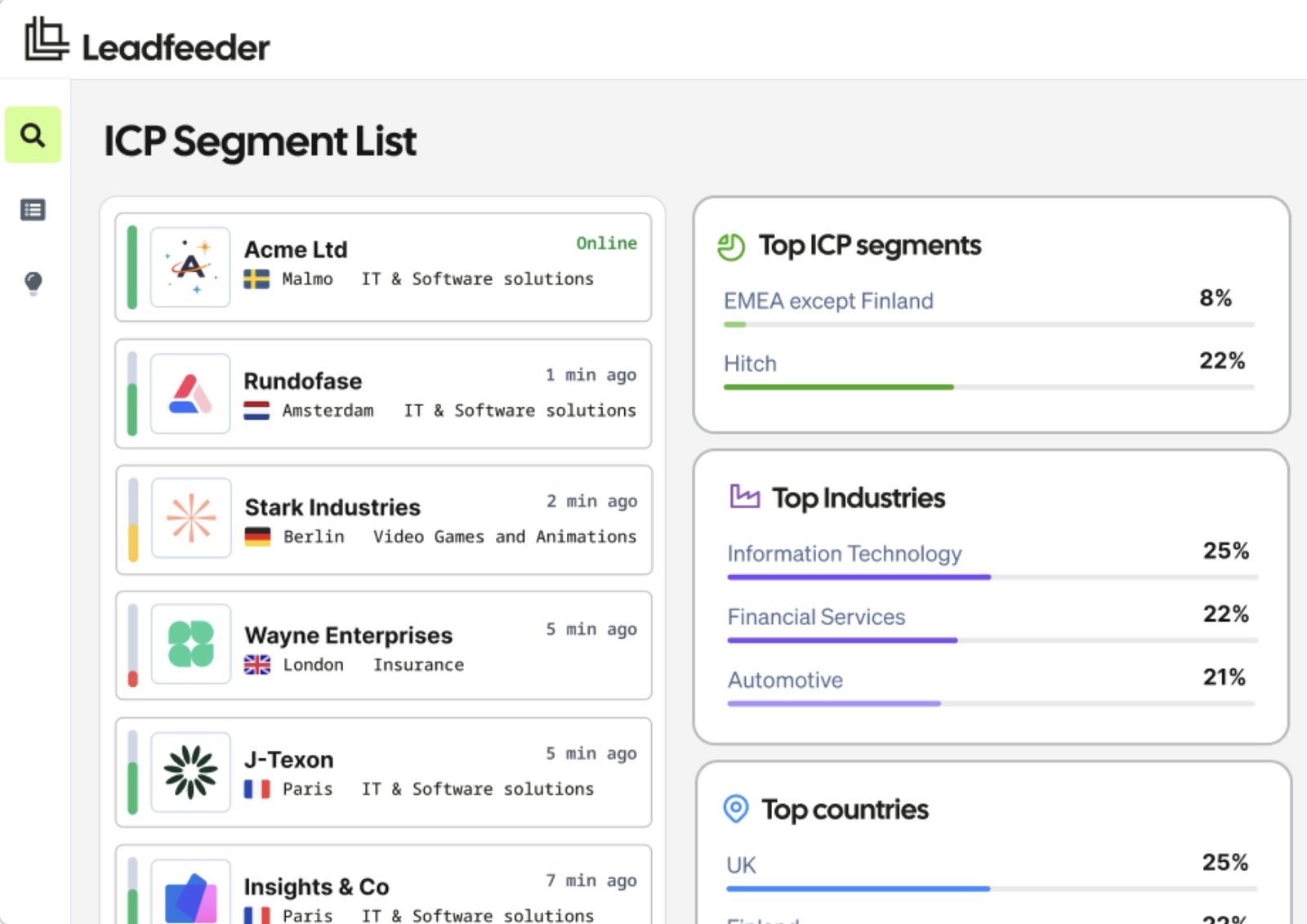This screenshot has height=924, width=1307.
Task: Click the UK blue progress bar
Action: (x=858, y=889)
